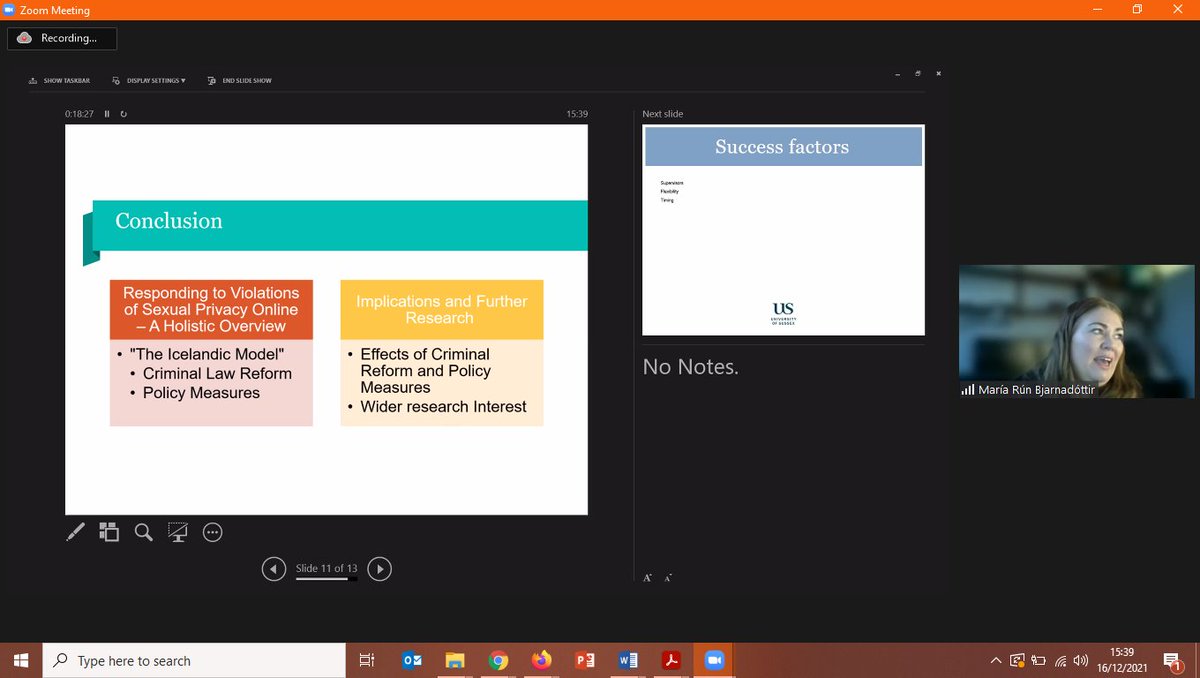The width and height of the screenshot is (1200, 678).
Task: Open the volume control in system tray
Action: point(1081,660)
